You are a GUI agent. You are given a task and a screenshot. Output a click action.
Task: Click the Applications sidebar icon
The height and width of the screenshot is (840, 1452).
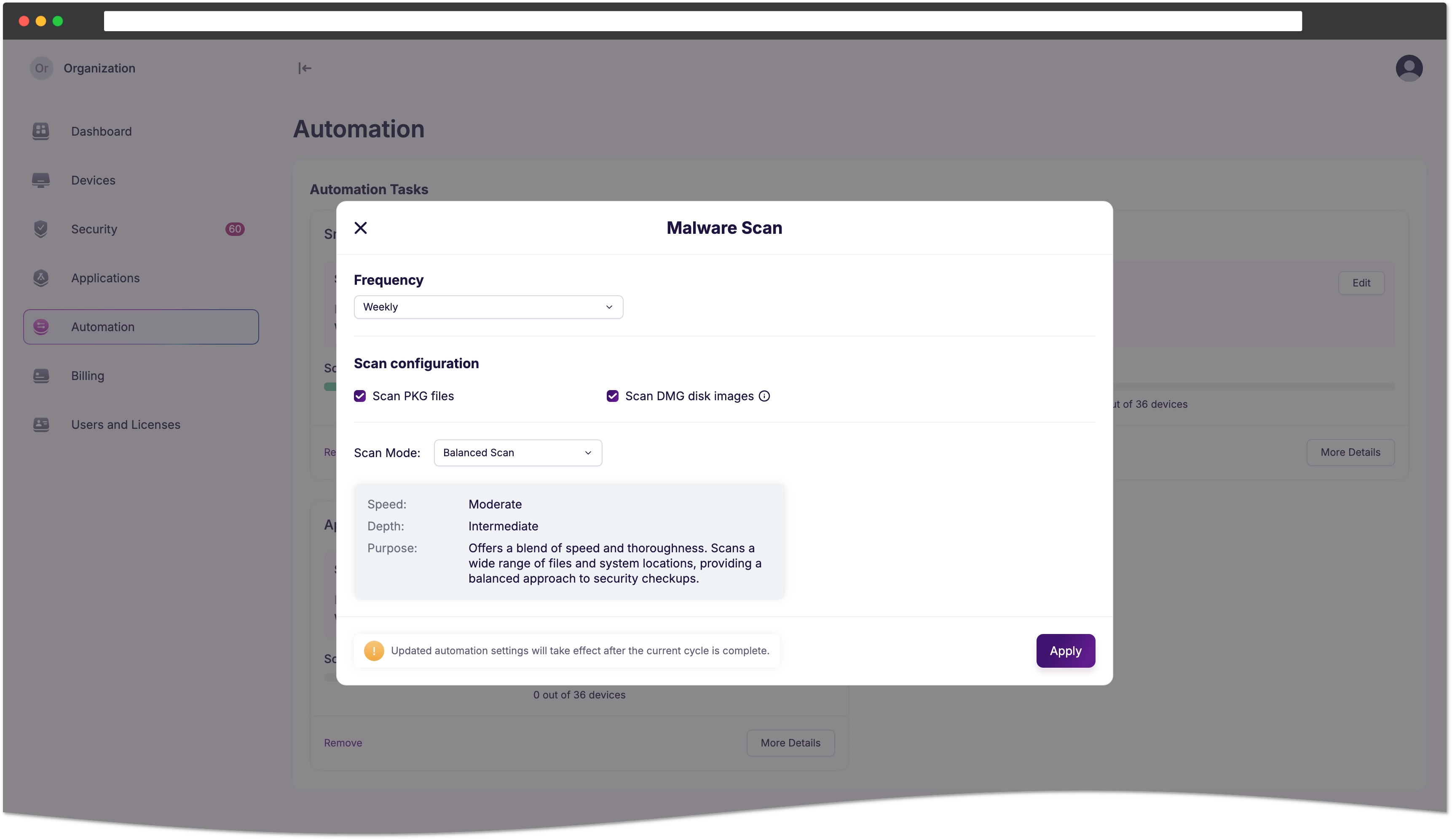[x=41, y=278]
